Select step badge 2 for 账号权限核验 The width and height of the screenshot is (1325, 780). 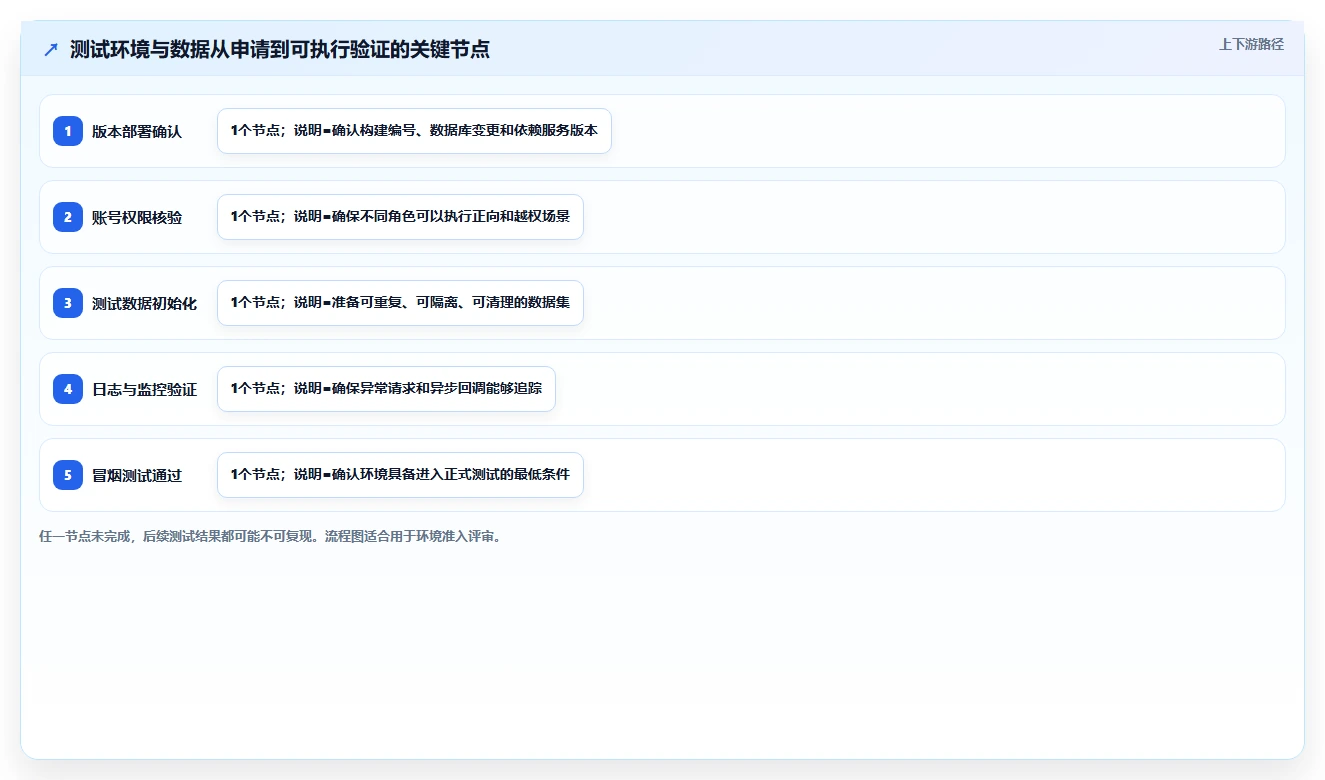pos(68,217)
